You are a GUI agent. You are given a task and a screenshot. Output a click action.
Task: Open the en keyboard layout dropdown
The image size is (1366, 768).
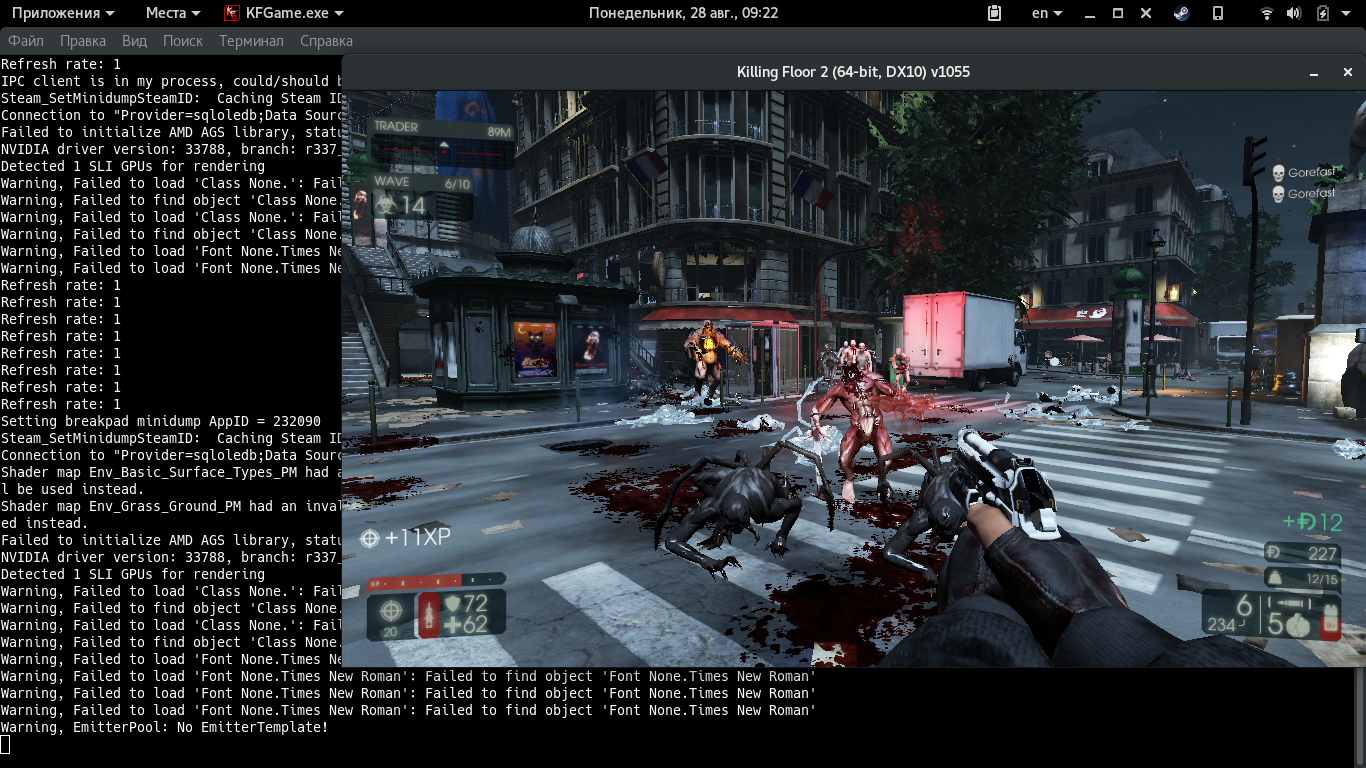coord(1048,13)
